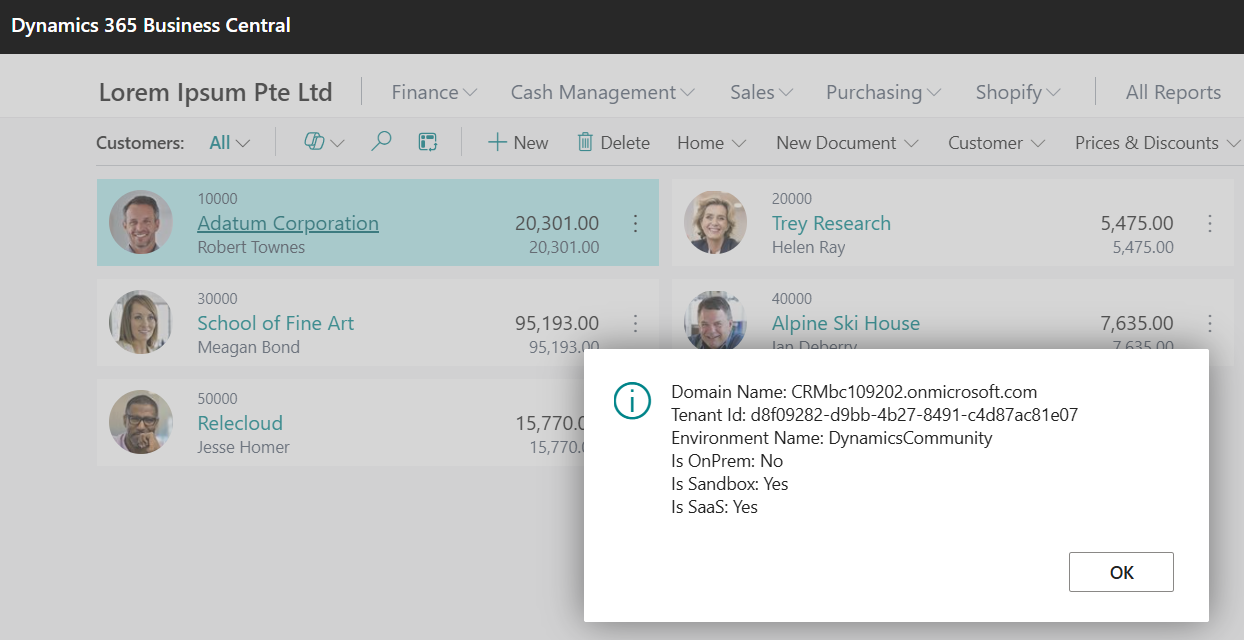Click the search magnifier icon
The height and width of the screenshot is (640, 1244).
pyautogui.click(x=381, y=142)
